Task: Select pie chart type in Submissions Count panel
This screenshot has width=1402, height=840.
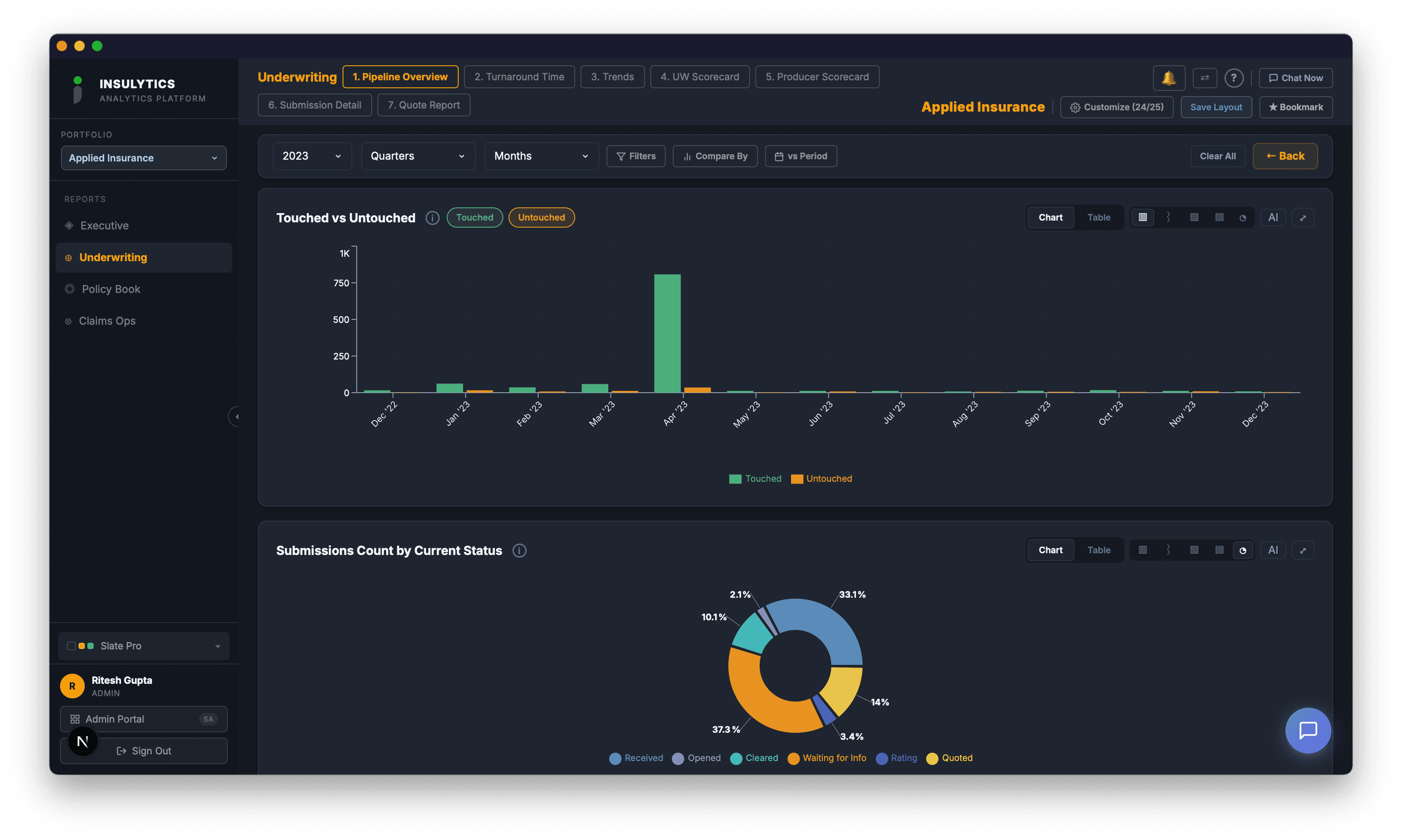Action: (x=1242, y=550)
